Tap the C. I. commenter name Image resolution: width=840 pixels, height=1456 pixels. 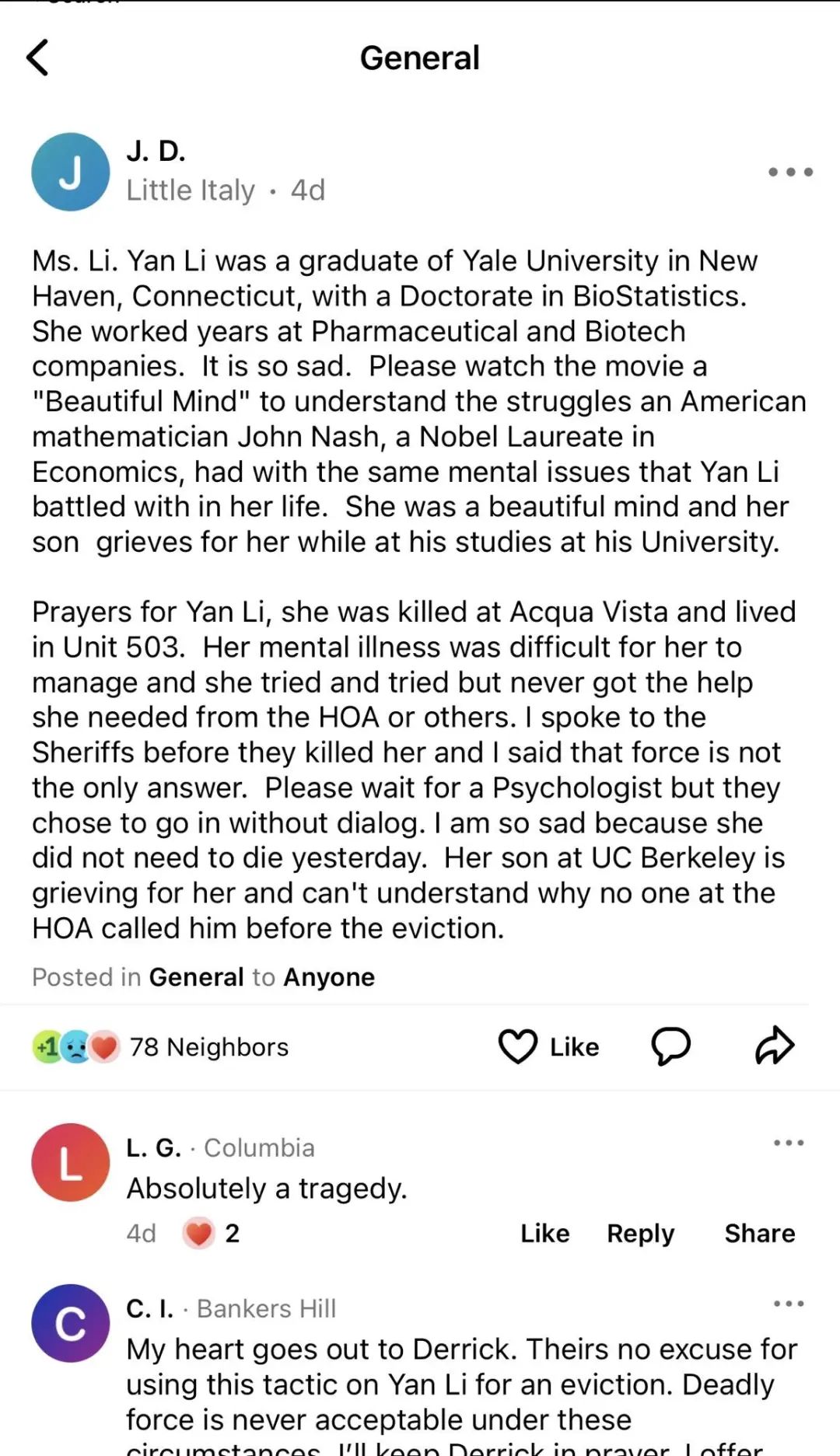149,1308
